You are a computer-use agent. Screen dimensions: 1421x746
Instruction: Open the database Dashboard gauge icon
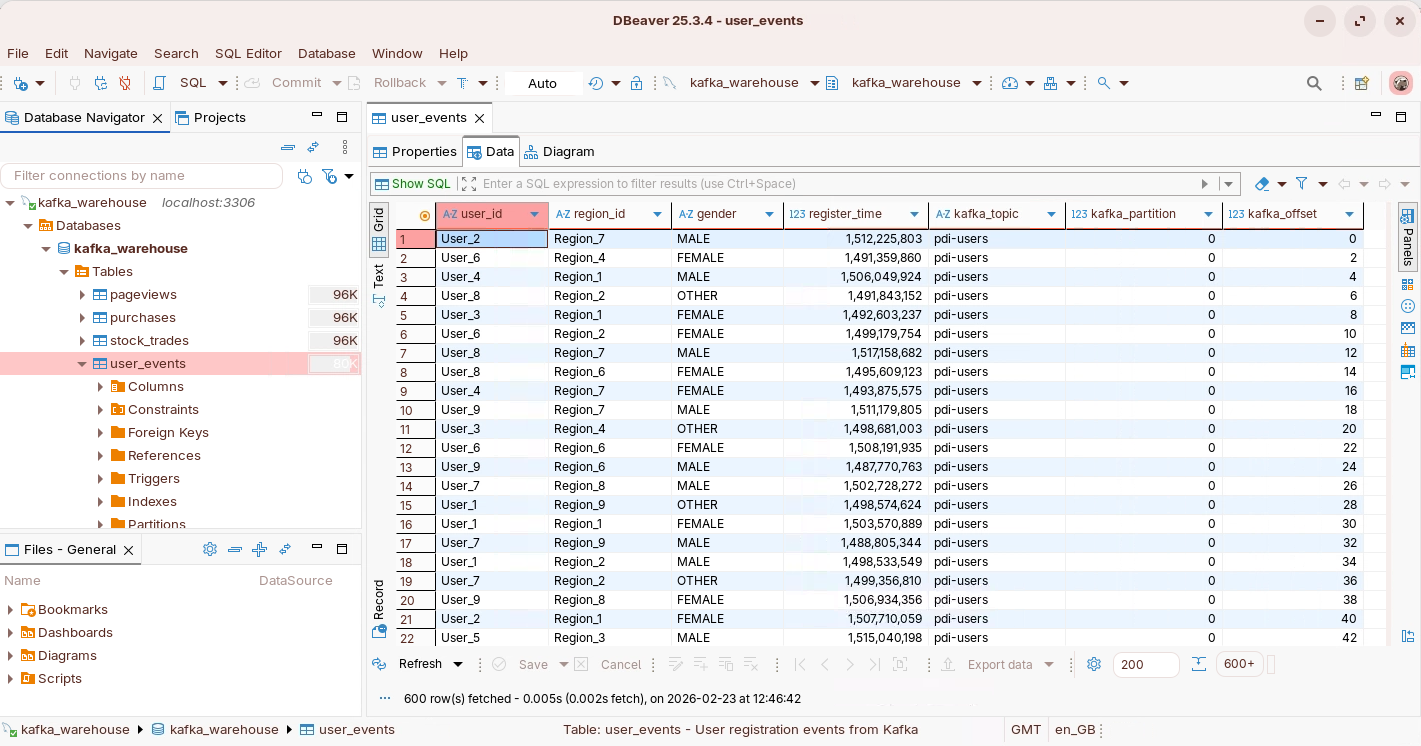point(1009,83)
